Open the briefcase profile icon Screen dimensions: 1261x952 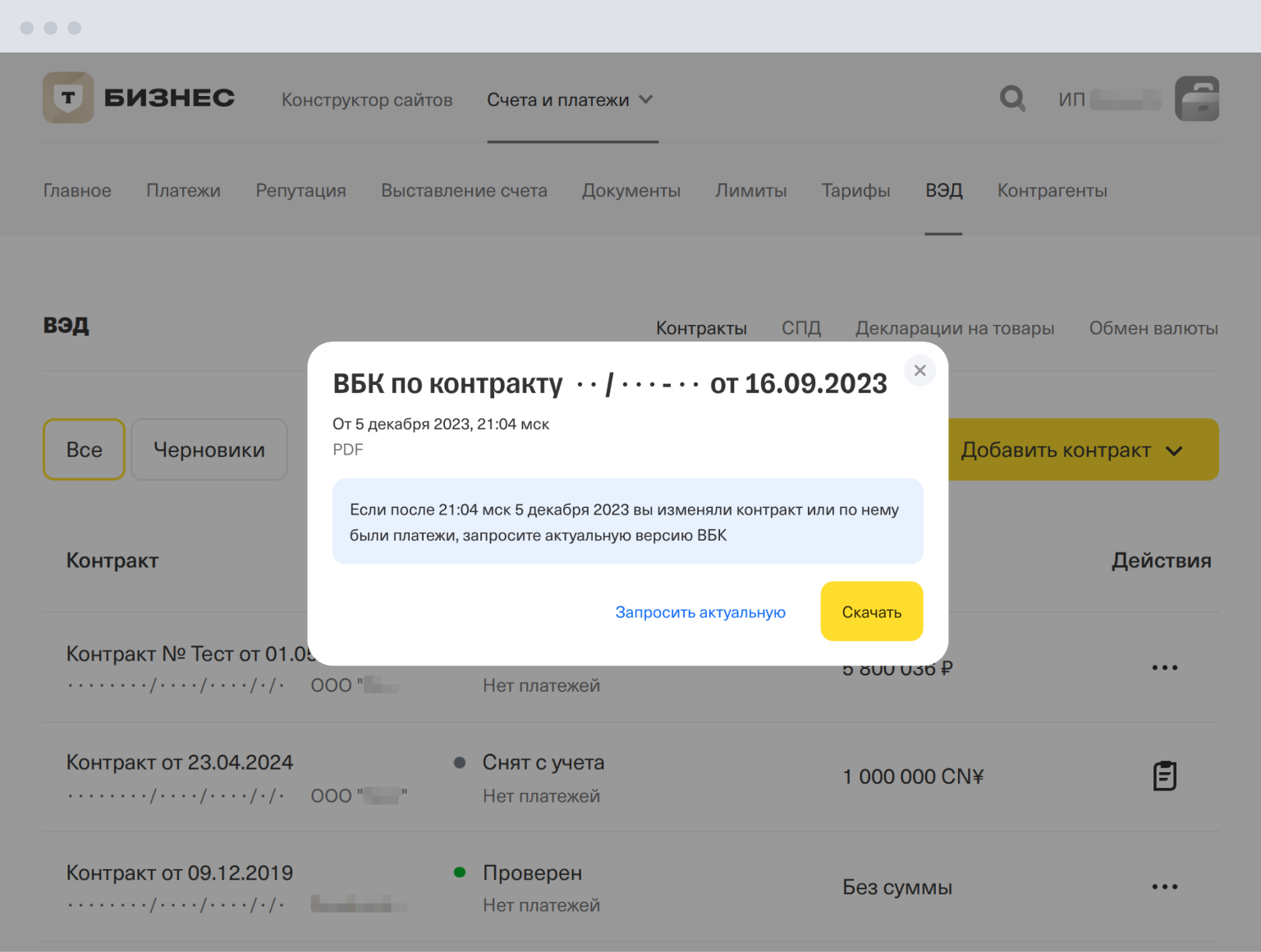(x=1197, y=98)
